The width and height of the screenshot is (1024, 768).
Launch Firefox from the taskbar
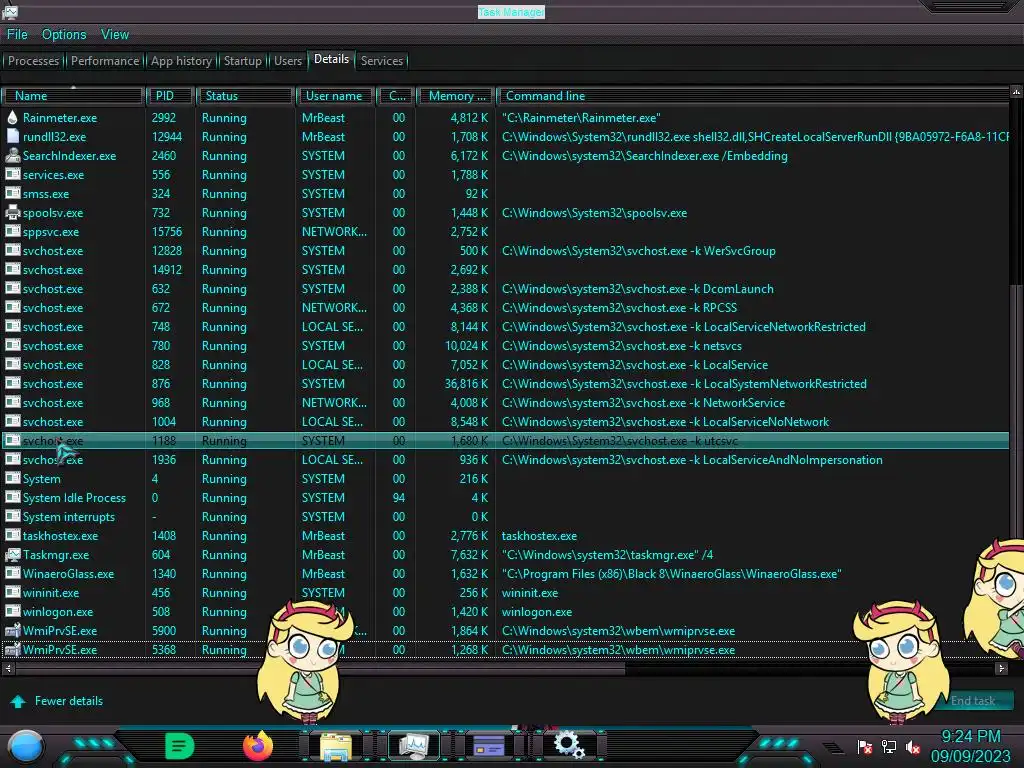258,746
